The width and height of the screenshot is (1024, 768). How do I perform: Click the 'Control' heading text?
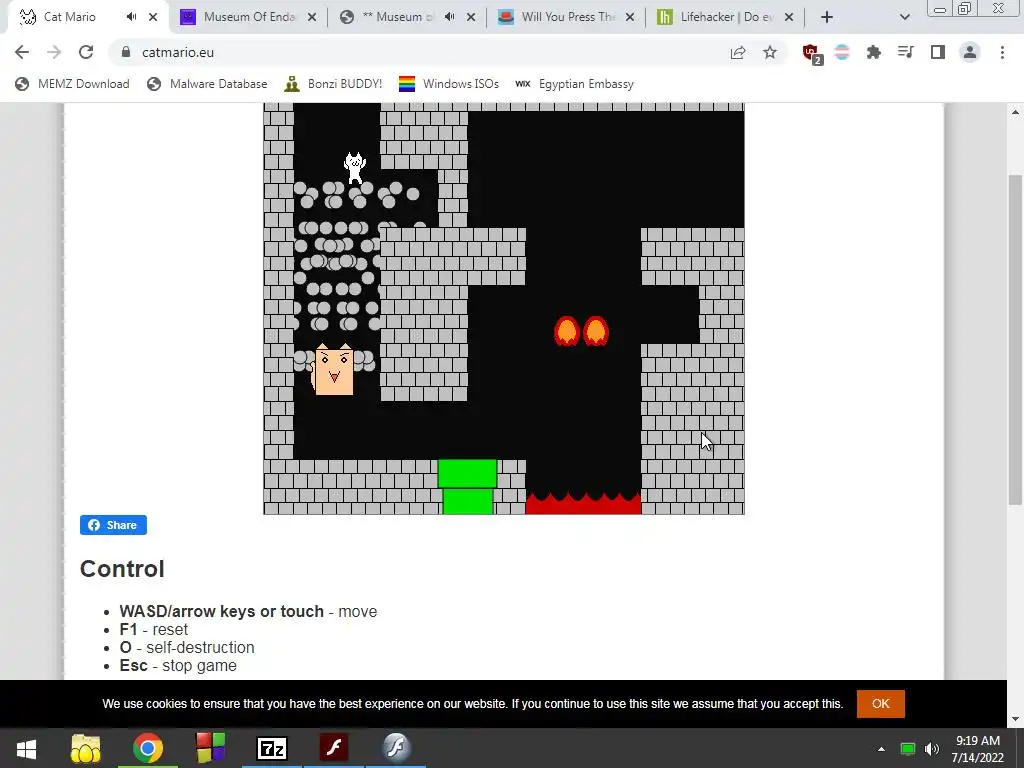click(x=122, y=569)
